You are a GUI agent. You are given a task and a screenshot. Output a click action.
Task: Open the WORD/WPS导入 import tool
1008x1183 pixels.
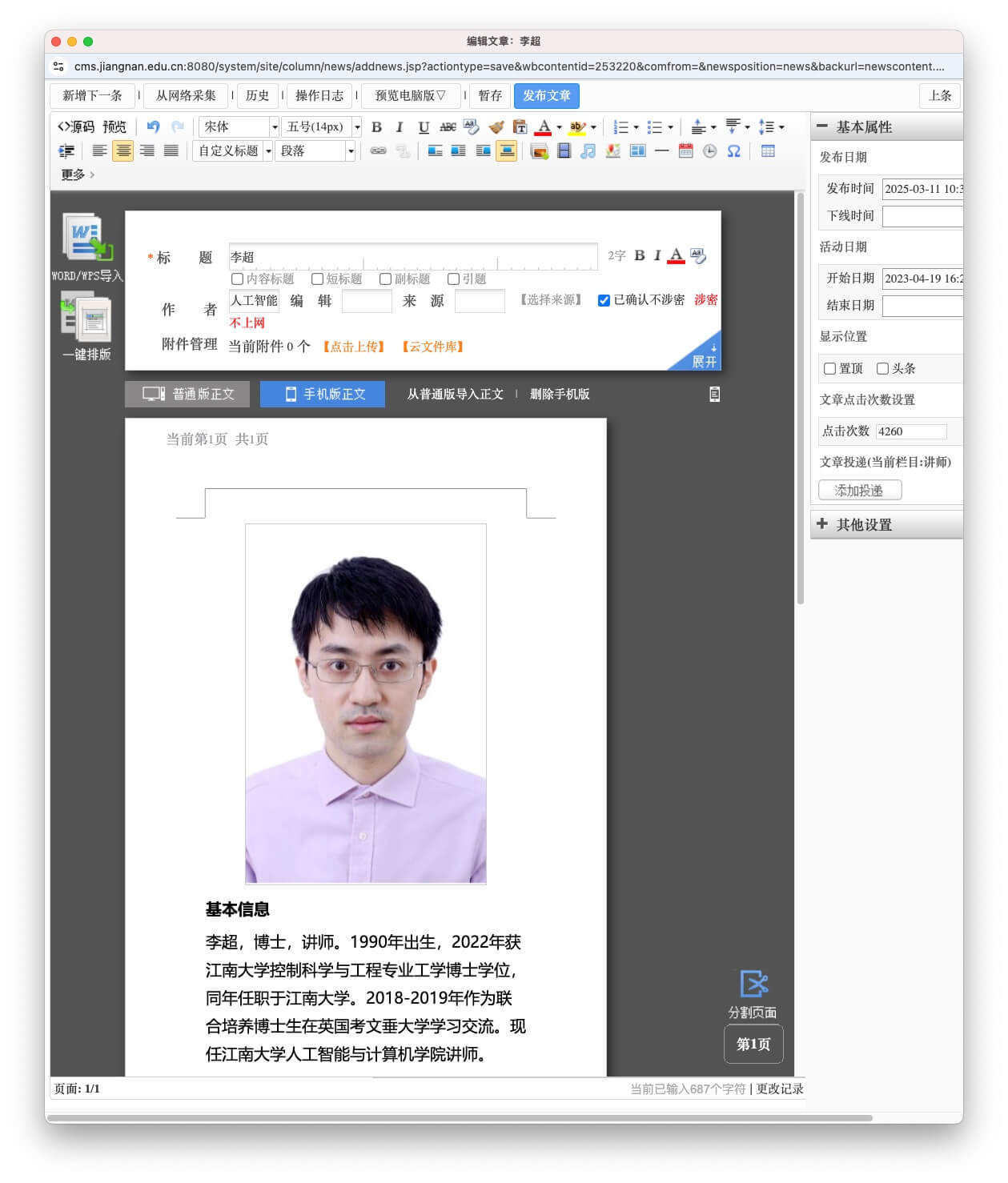tap(86, 246)
